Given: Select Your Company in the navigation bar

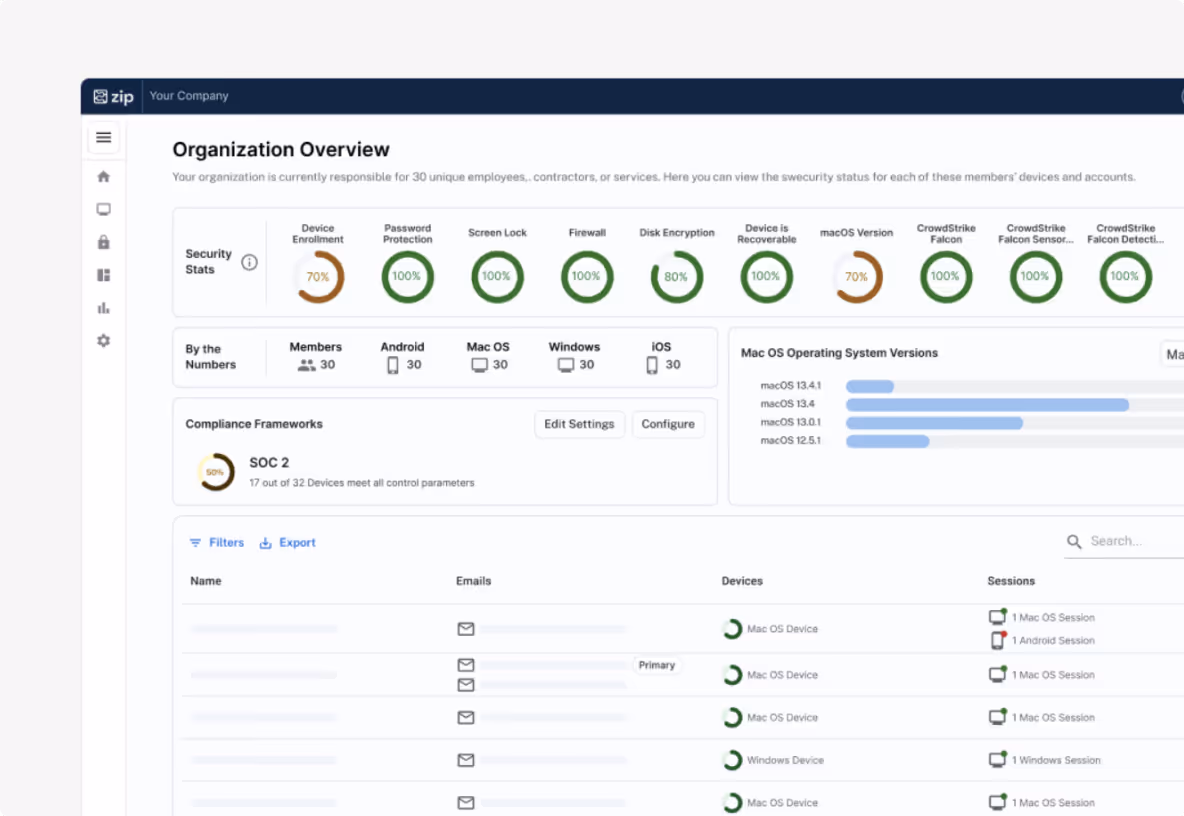Looking at the screenshot, I should (189, 96).
